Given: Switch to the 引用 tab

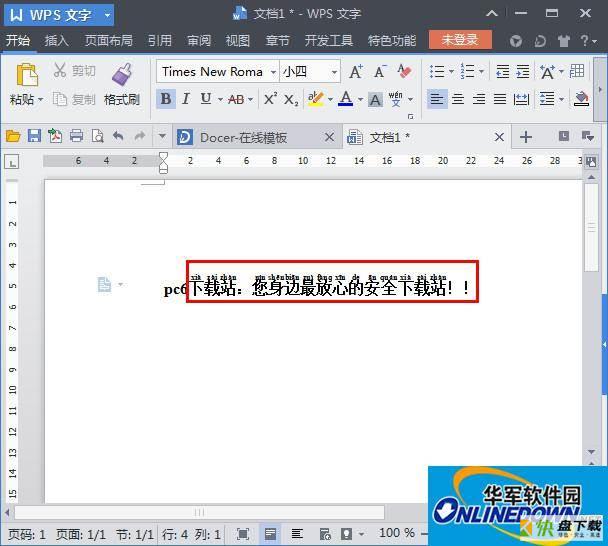Looking at the screenshot, I should (x=159, y=40).
